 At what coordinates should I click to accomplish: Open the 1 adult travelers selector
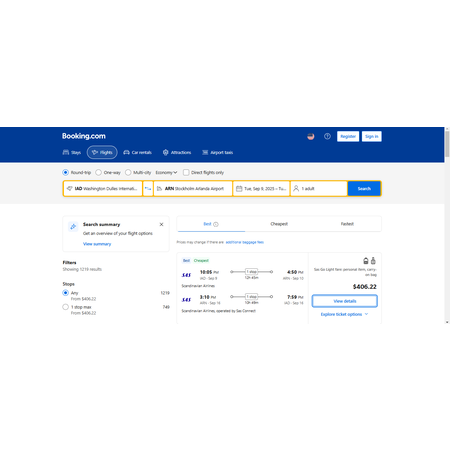(x=319, y=189)
